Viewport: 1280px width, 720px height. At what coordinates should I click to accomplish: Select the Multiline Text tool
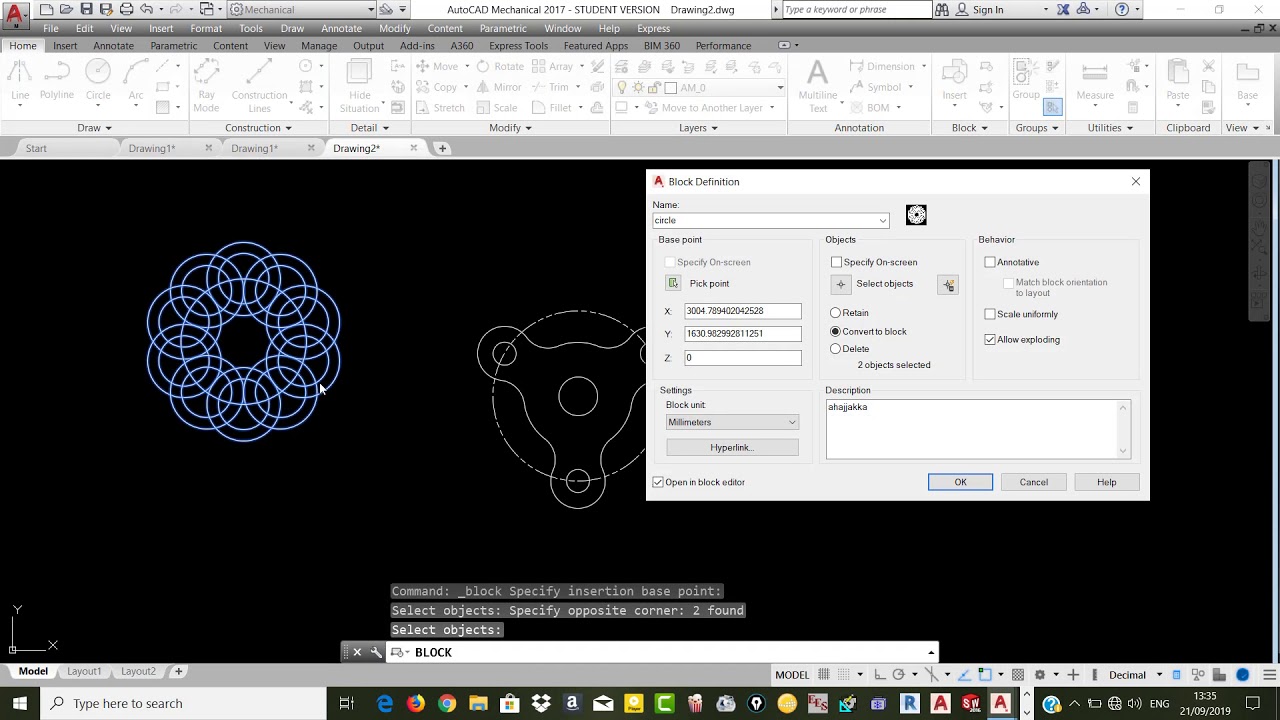click(x=817, y=86)
